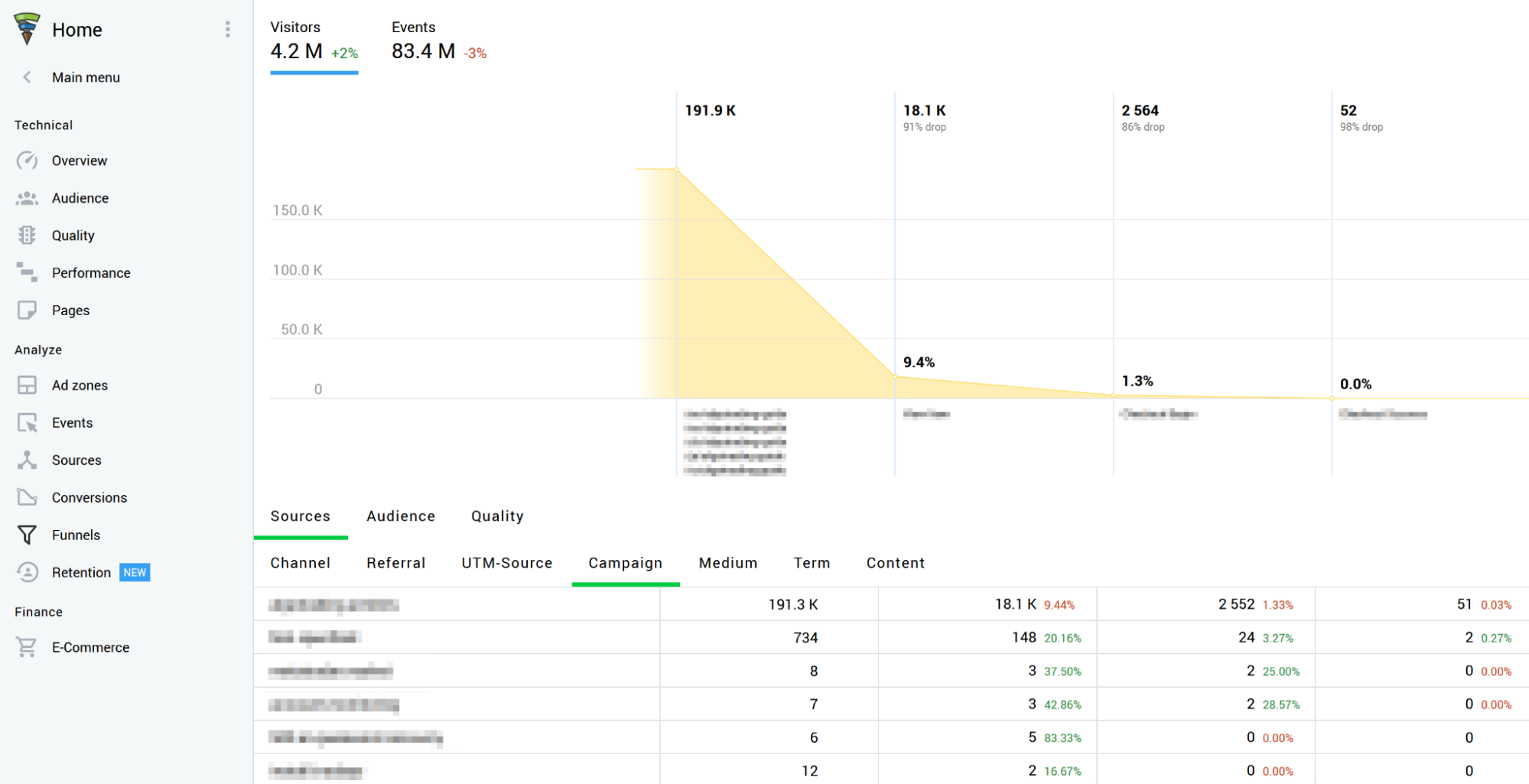
Task: Open the Retention sidebar link
Action: pos(81,572)
